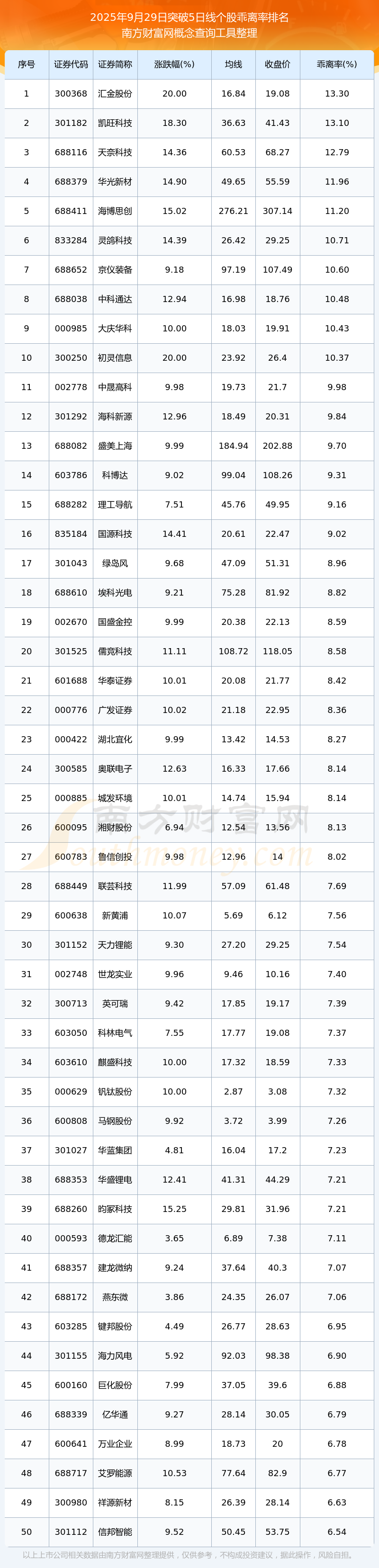379x1568 pixels.
Task: Click the 序号 column header
Action: [x=26, y=64]
